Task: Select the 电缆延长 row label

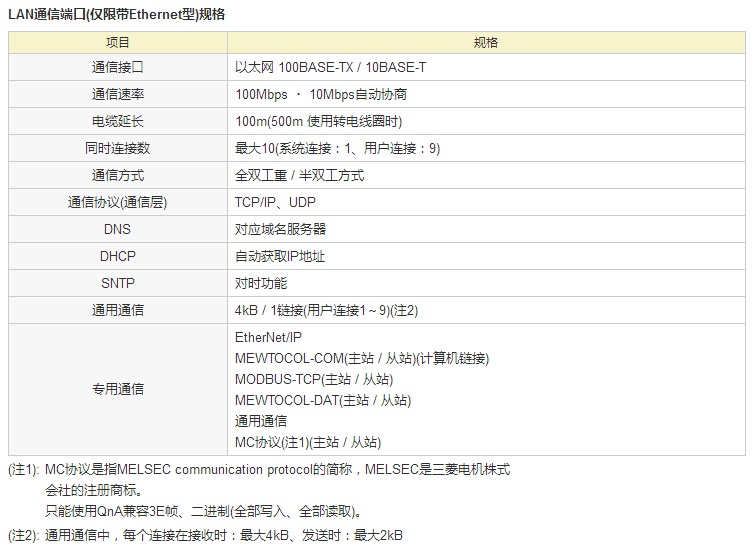Action: (118, 121)
